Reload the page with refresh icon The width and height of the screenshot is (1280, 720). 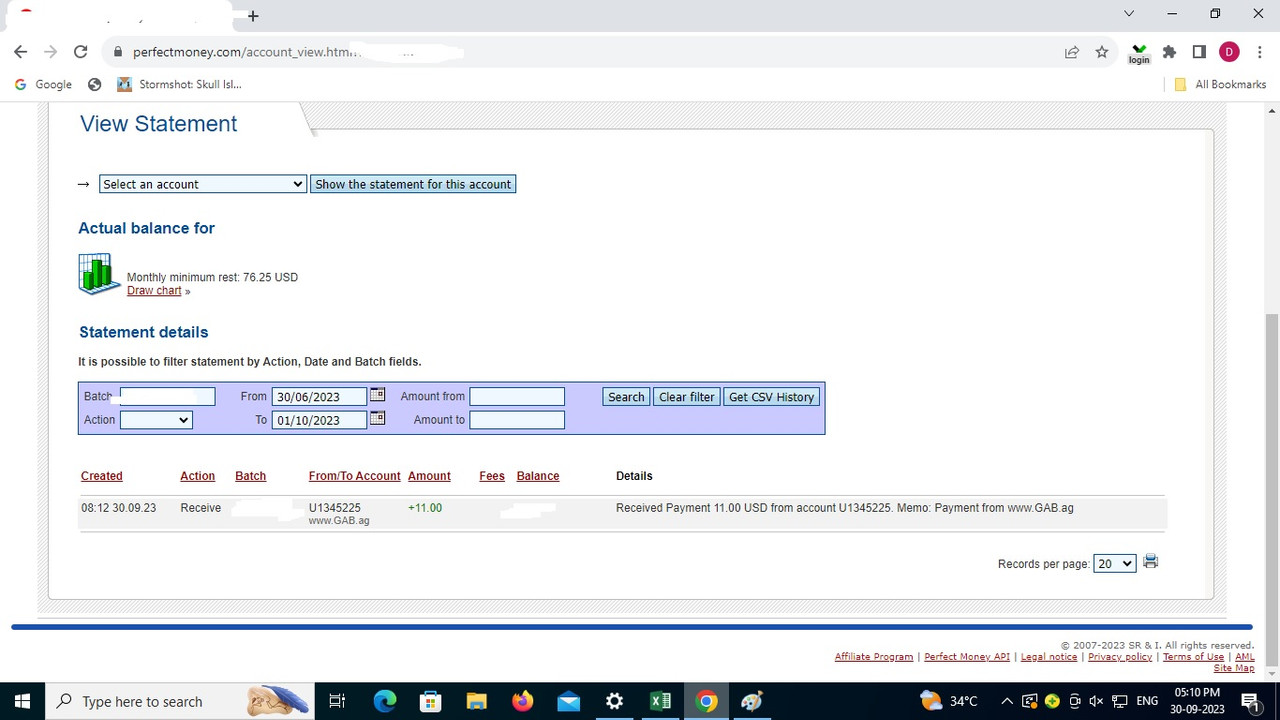pos(81,52)
